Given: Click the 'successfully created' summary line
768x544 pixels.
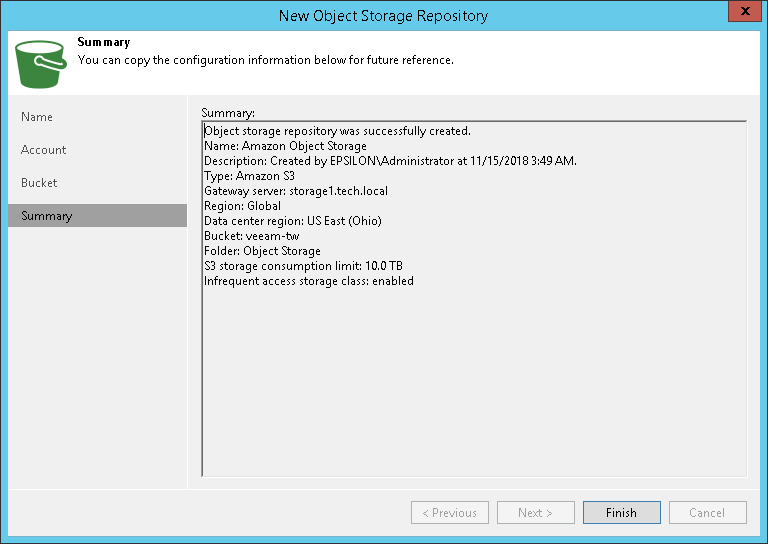Looking at the screenshot, I should click(x=337, y=131).
